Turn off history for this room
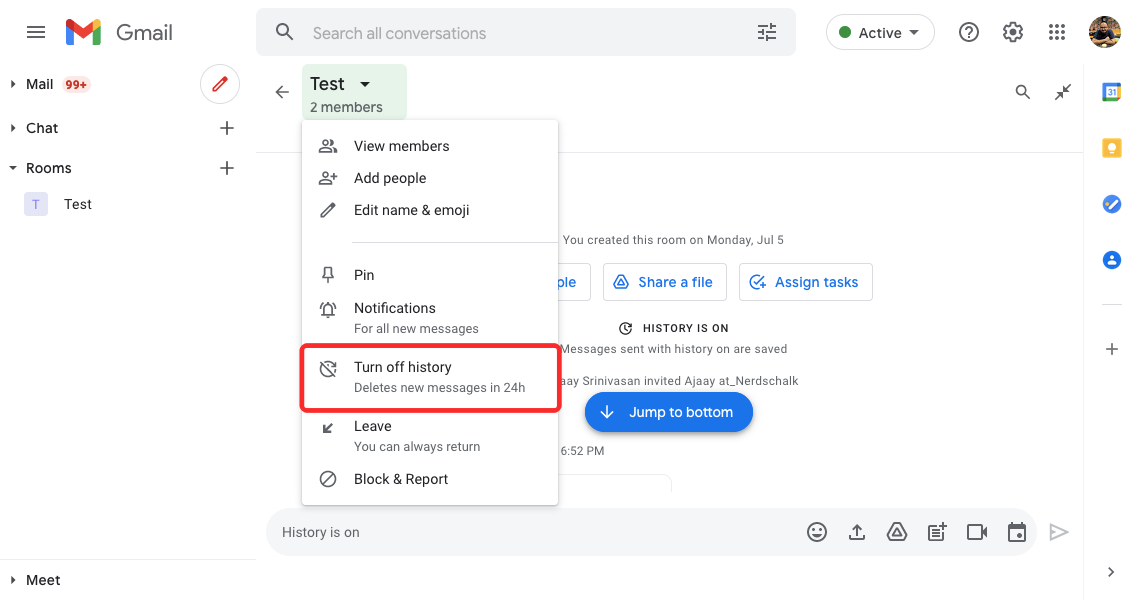This screenshot has width=1139, height=600. [430, 377]
